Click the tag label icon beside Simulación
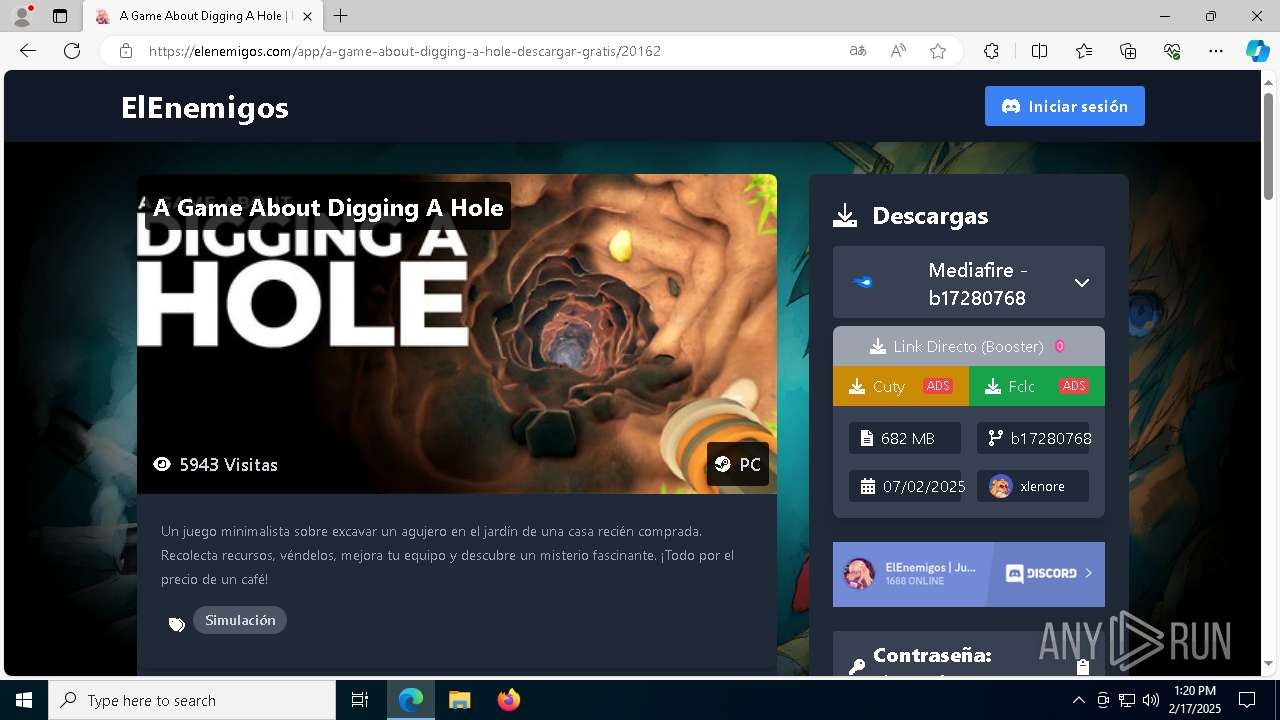Viewport: 1280px width, 720px height. click(177, 624)
